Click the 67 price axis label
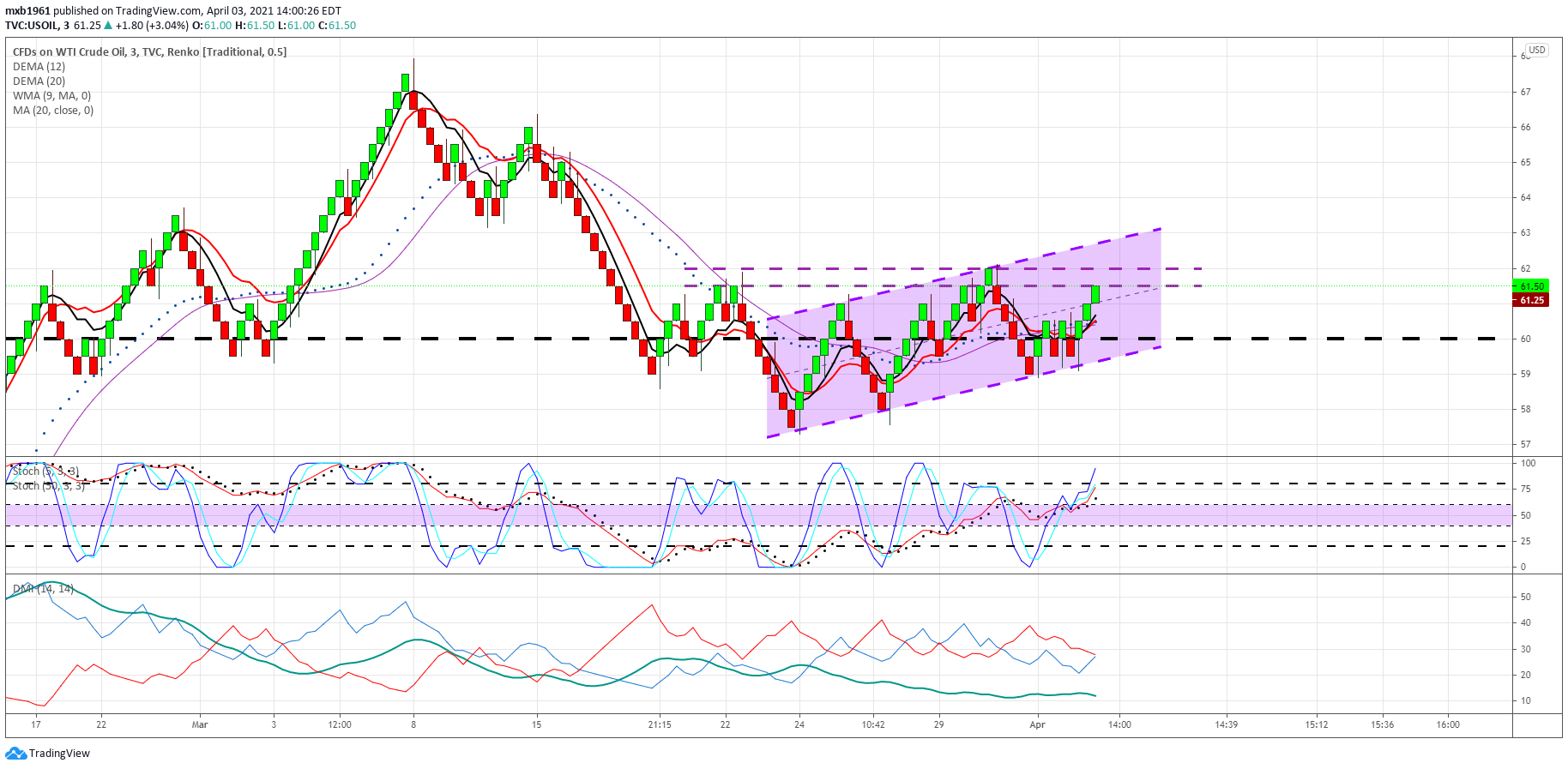The width and height of the screenshot is (1568, 769). click(x=1526, y=92)
